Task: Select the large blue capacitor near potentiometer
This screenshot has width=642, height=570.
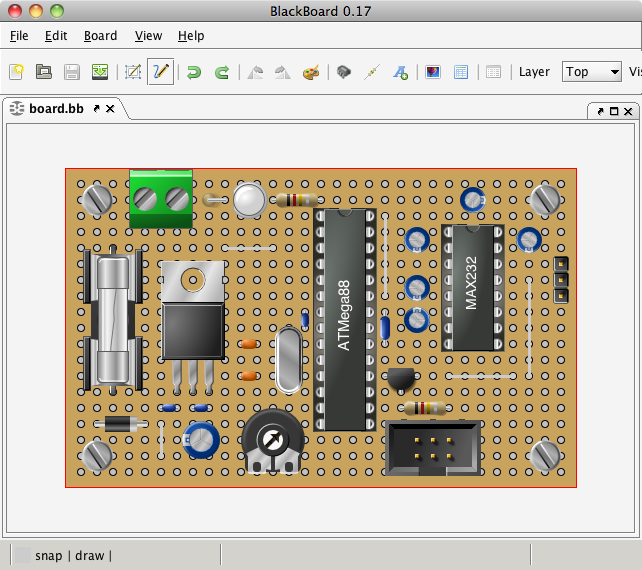Action: click(x=201, y=440)
